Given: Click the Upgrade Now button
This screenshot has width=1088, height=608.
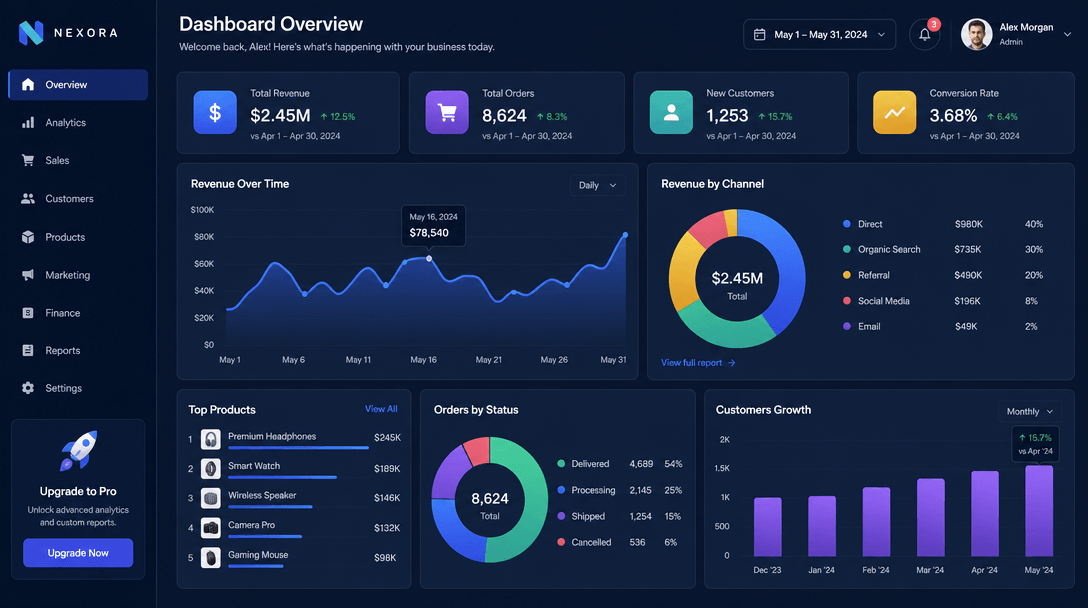Looking at the screenshot, I should (78, 553).
